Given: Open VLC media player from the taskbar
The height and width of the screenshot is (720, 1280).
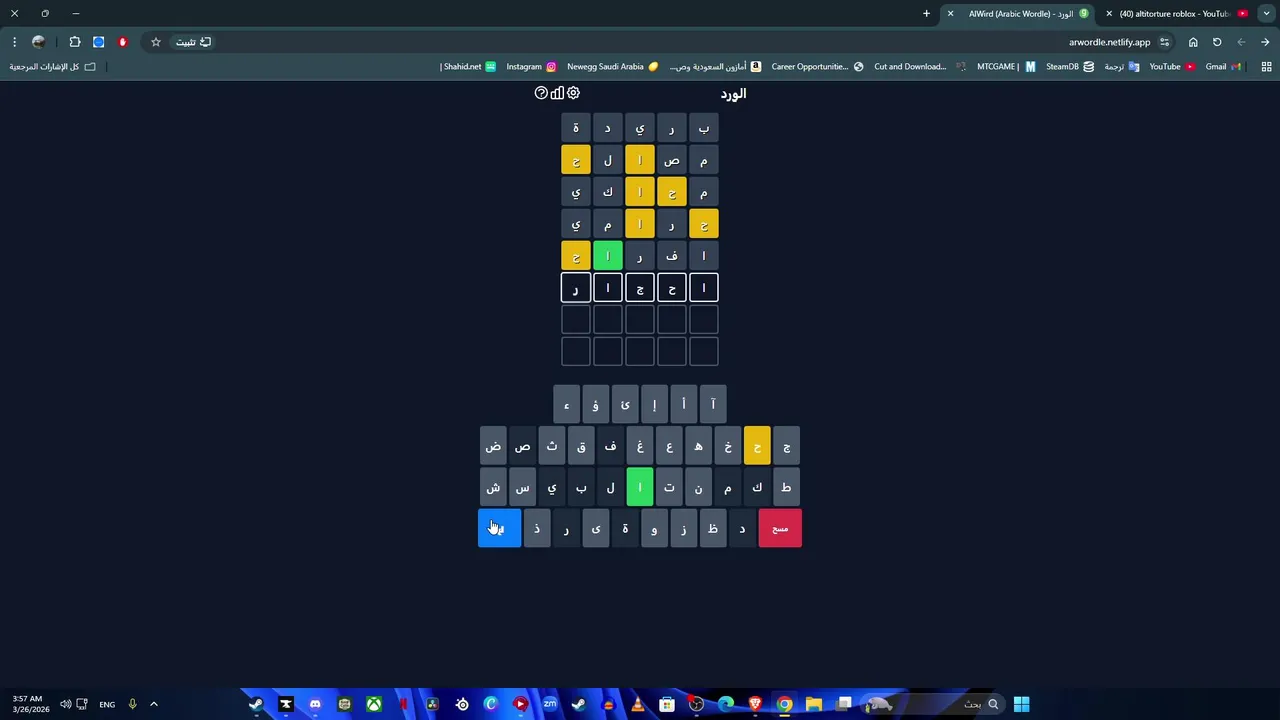Looking at the screenshot, I should pos(638,704).
